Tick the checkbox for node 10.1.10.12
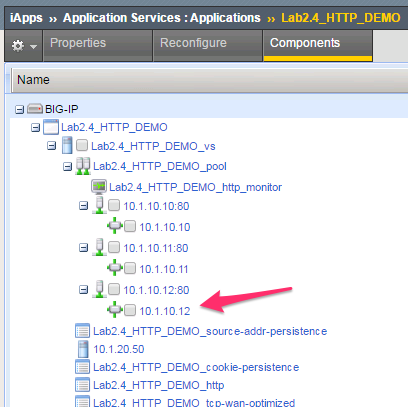The height and width of the screenshot is (407, 408). 130,310
